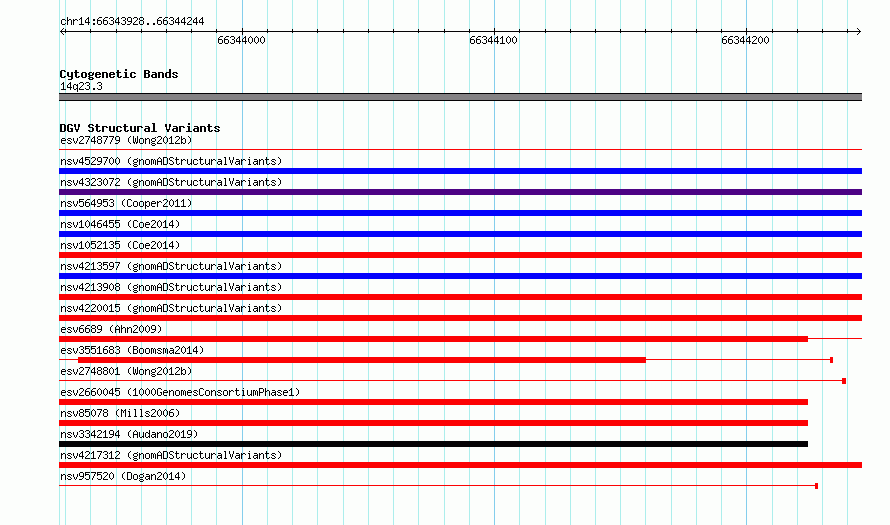Click ruler position label 66344000
Viewport: 890px width, 525px height.
(241, 40)
